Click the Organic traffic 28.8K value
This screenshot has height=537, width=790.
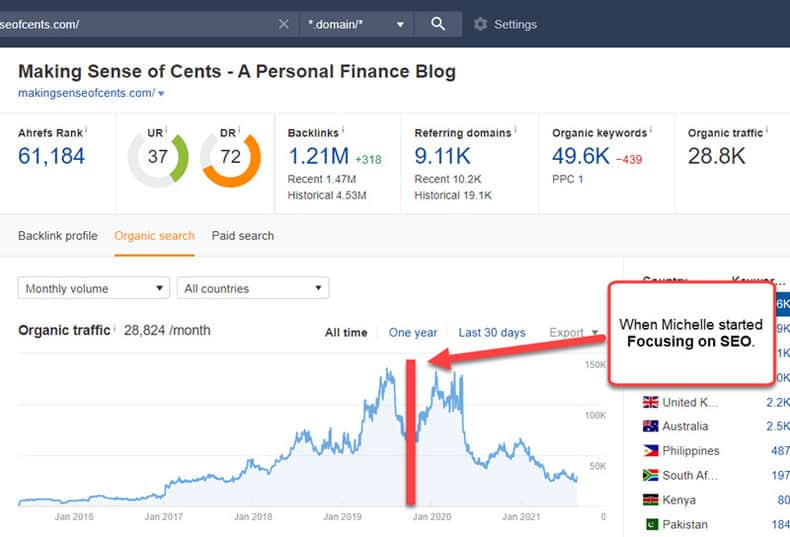pos(716,156)
